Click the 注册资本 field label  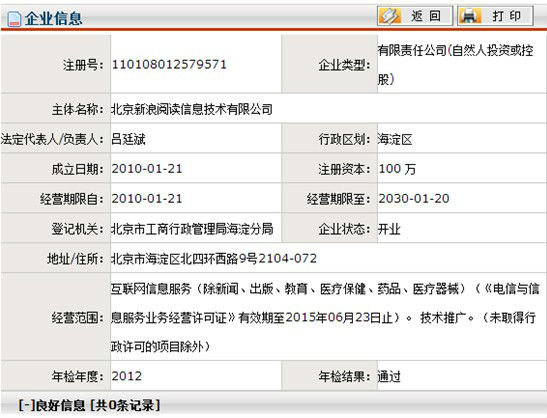coord(344,169)
